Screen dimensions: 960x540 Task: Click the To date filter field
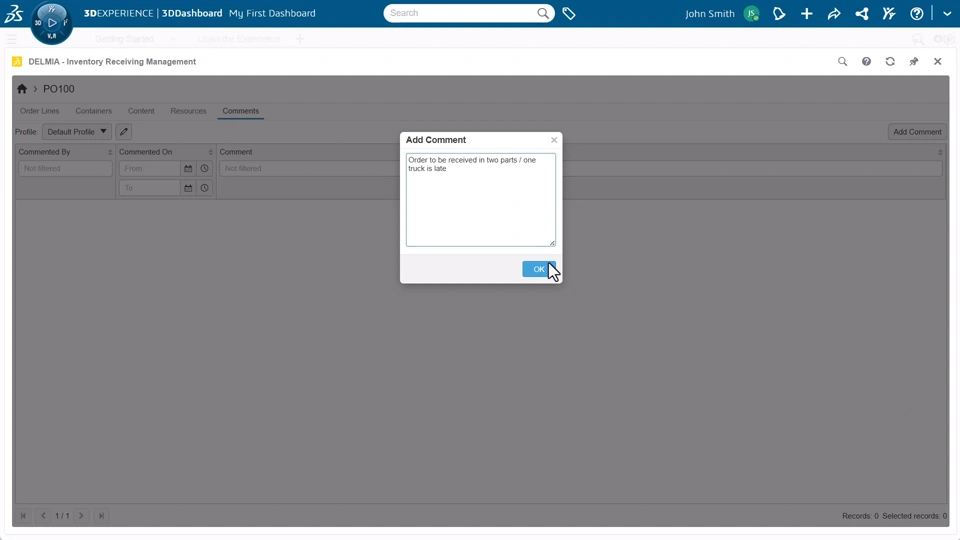(x=150, y=188)
